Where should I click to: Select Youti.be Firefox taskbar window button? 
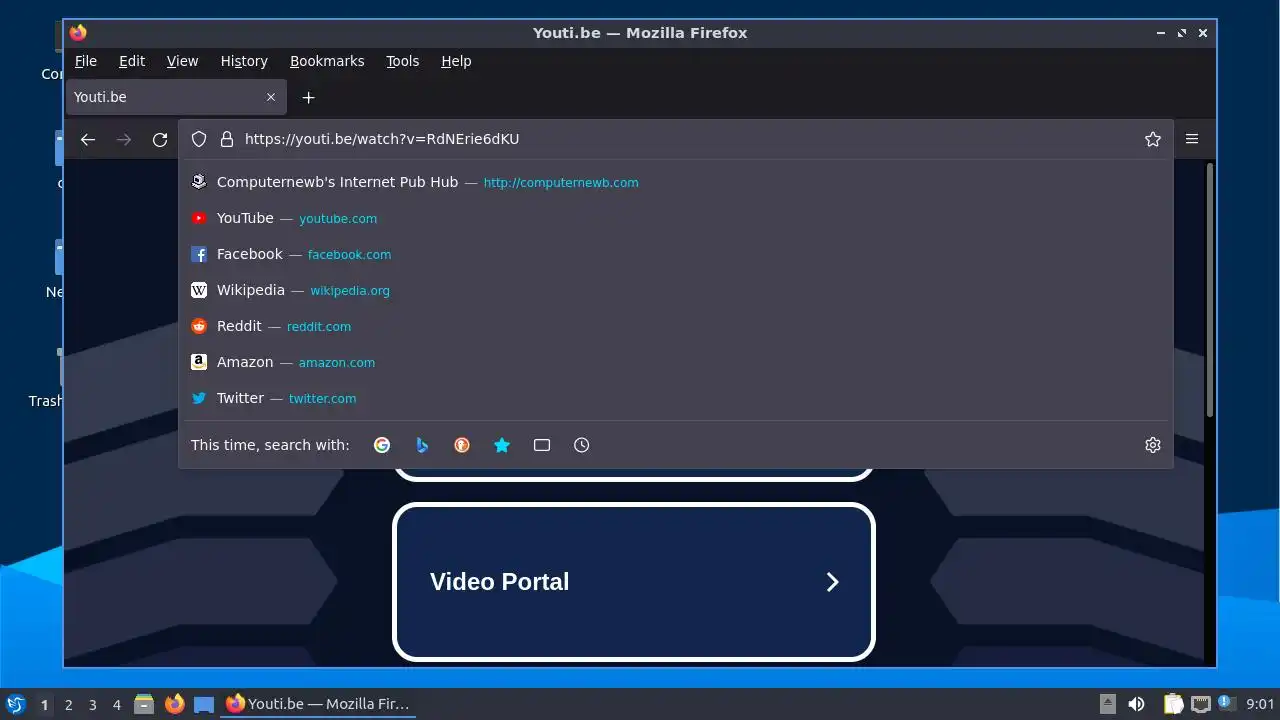pyautogui.click(x=319, y=704)
